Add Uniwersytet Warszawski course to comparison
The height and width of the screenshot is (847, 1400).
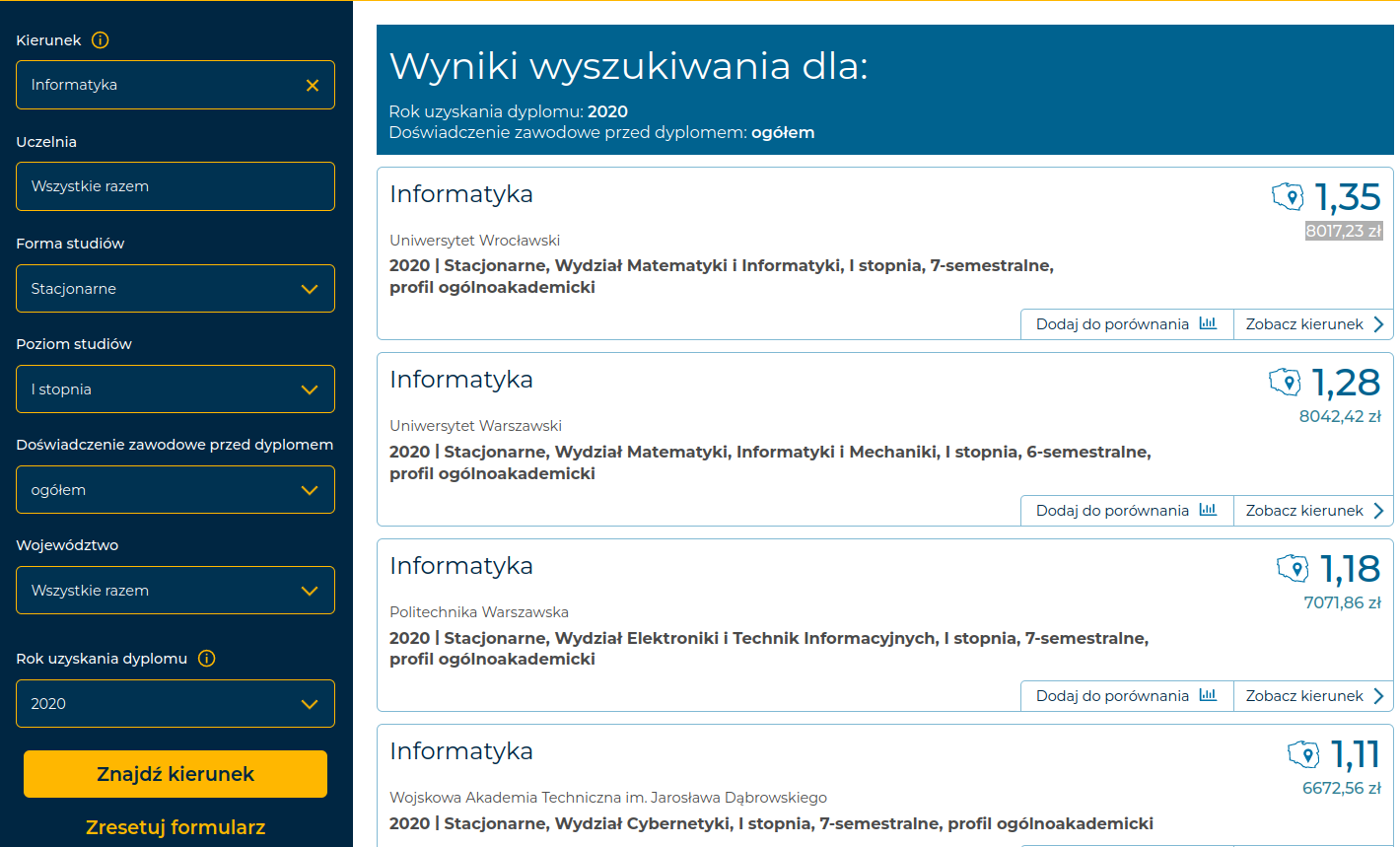click(1126, 511)
